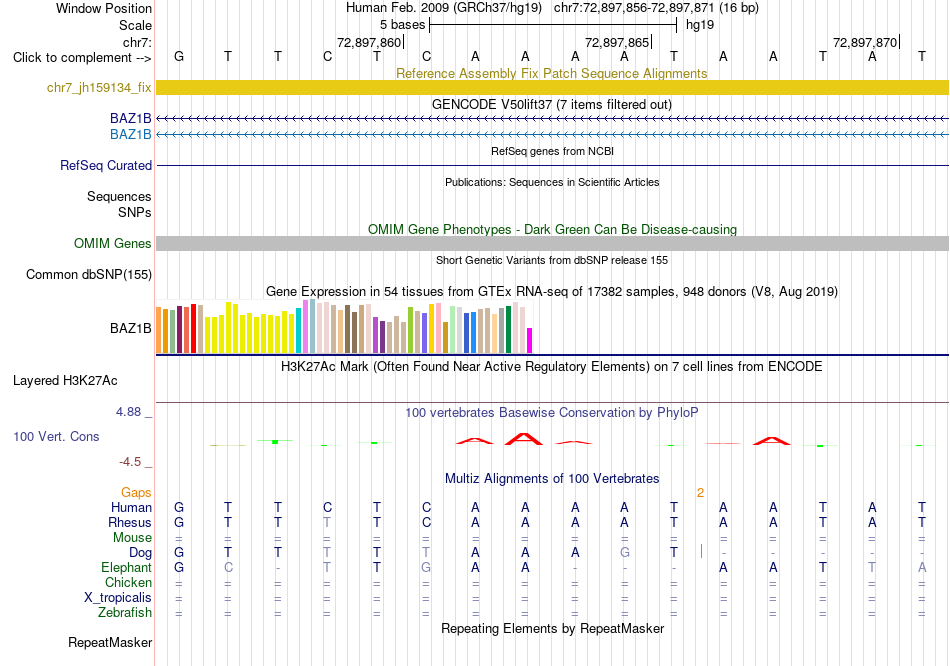Viewport: 950px width, 666px height.
Task: Click the Layered H3K27Ac track label
Action: (65, 381)
